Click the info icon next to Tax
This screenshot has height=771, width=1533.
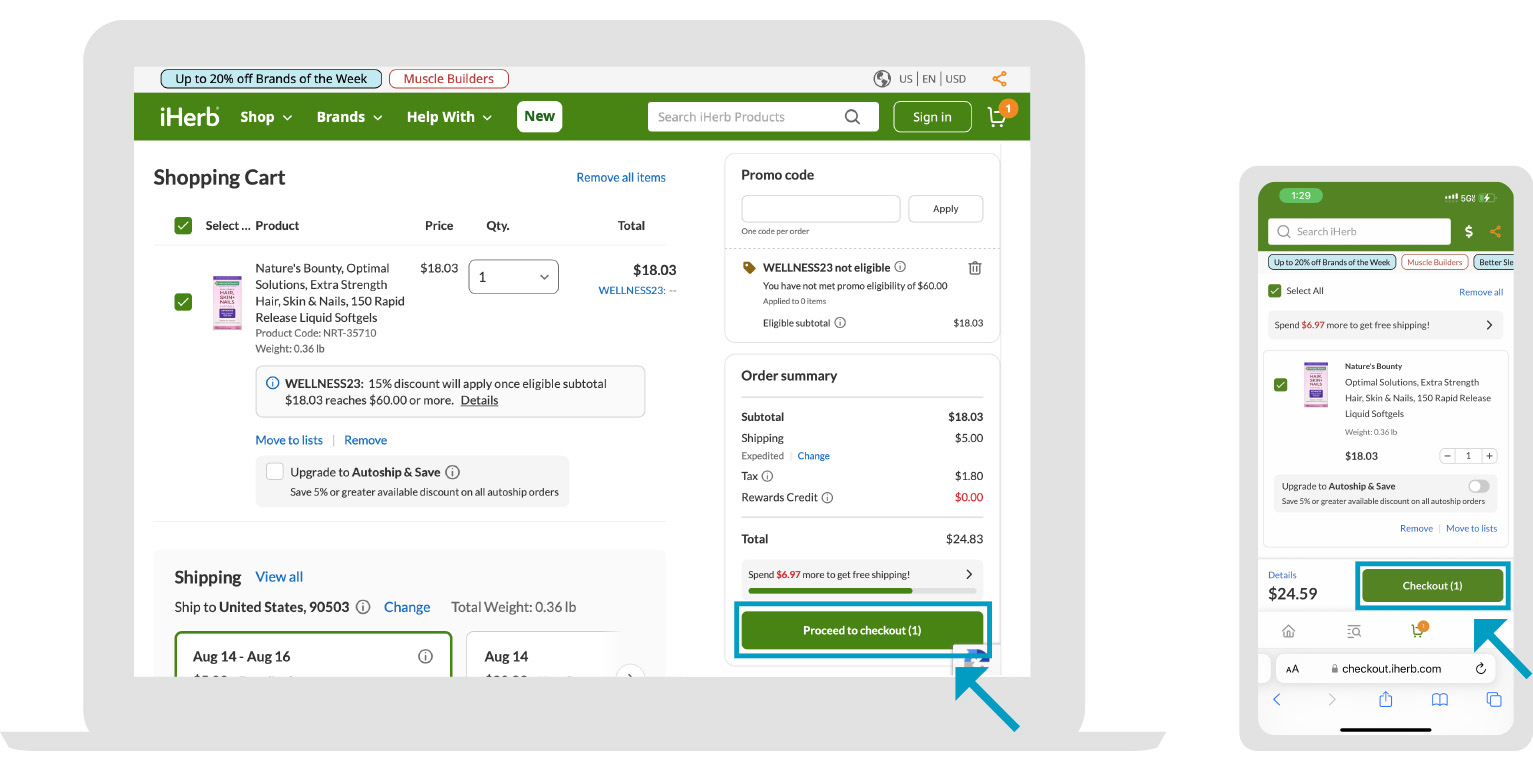768,476
